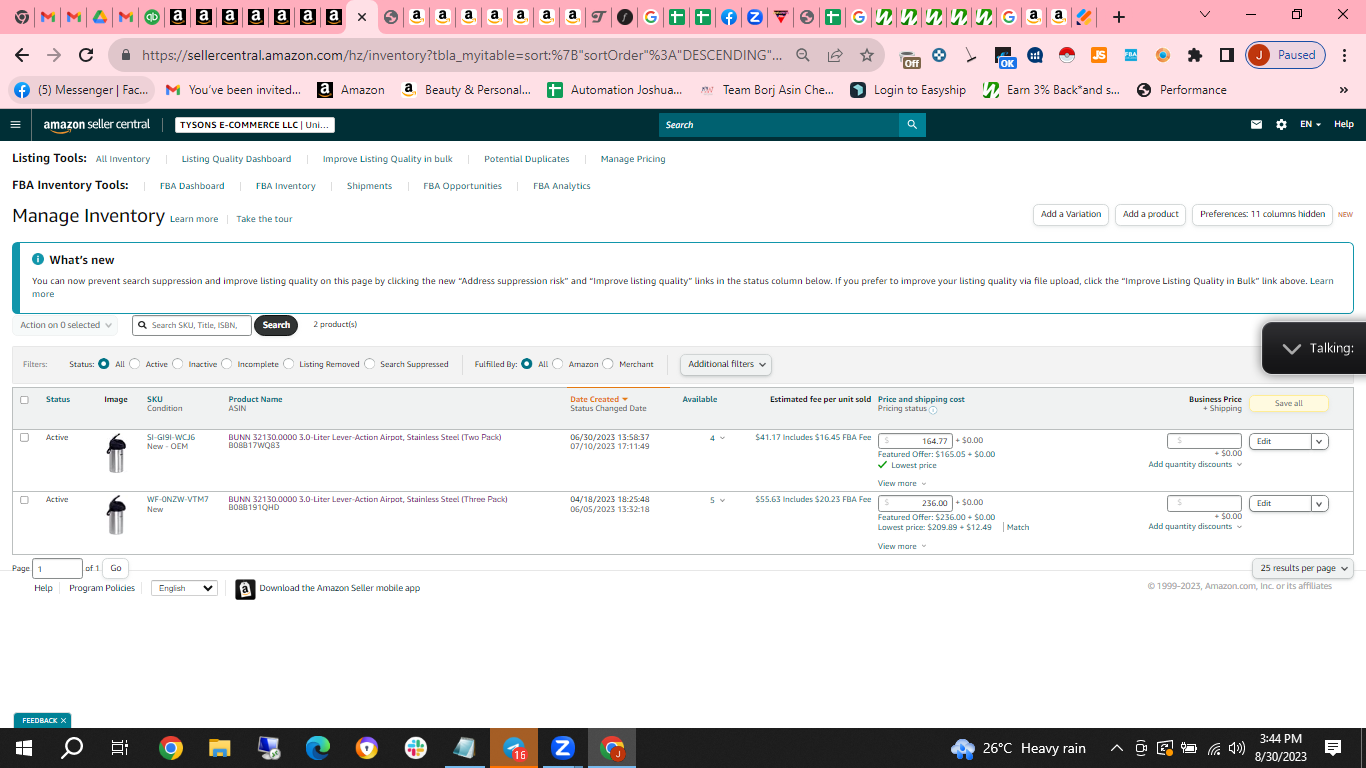Click the Take the tour link
1366x768 pixels.
click(264, 219)
